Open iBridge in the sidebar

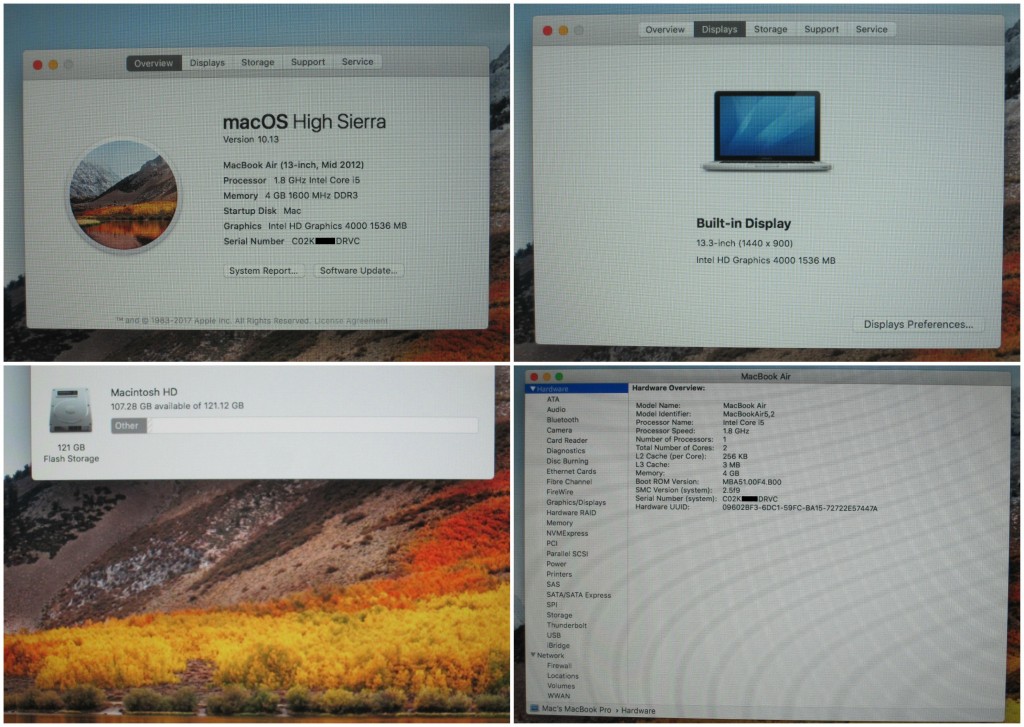pyautogui.click(x=558, y=645)
